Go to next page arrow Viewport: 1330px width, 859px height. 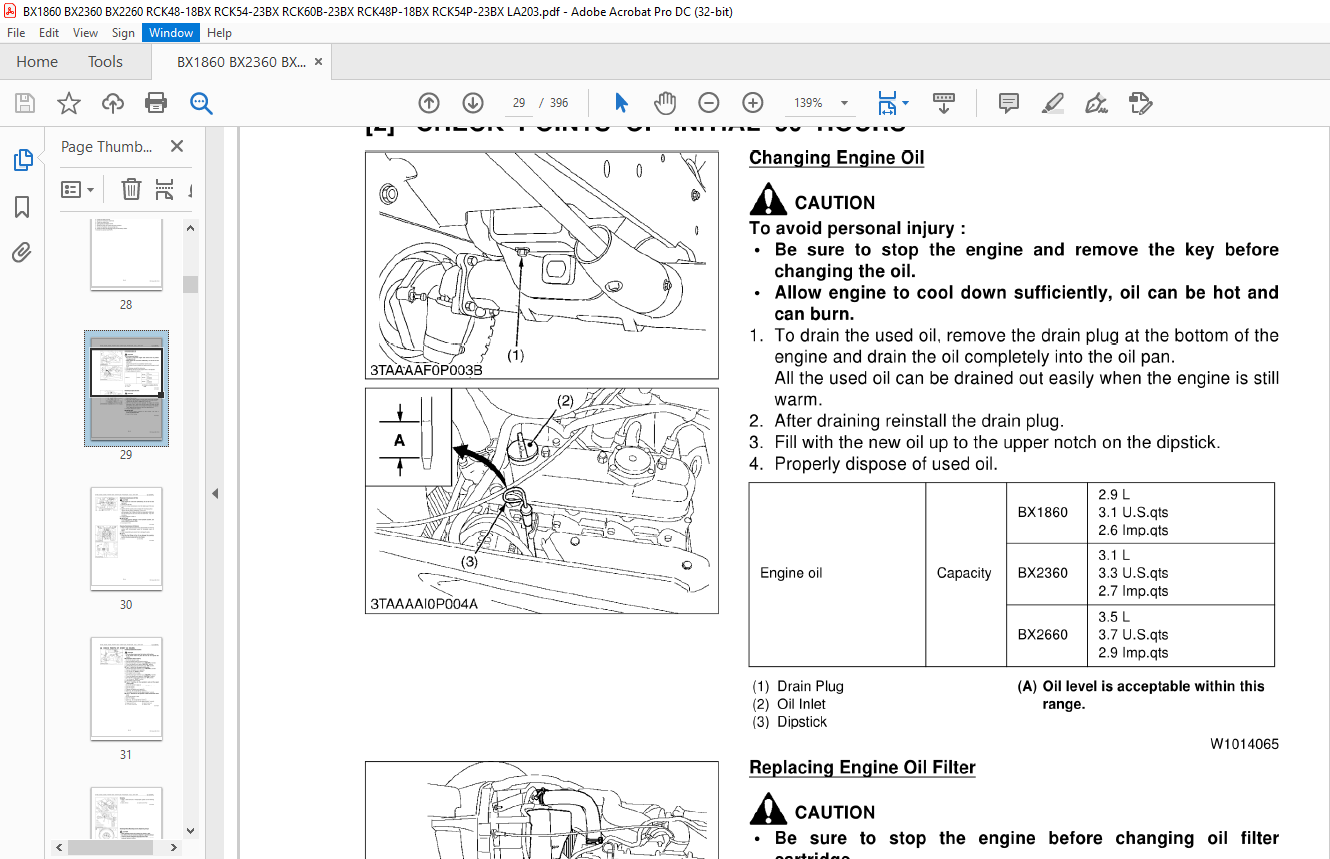[473, 103]
